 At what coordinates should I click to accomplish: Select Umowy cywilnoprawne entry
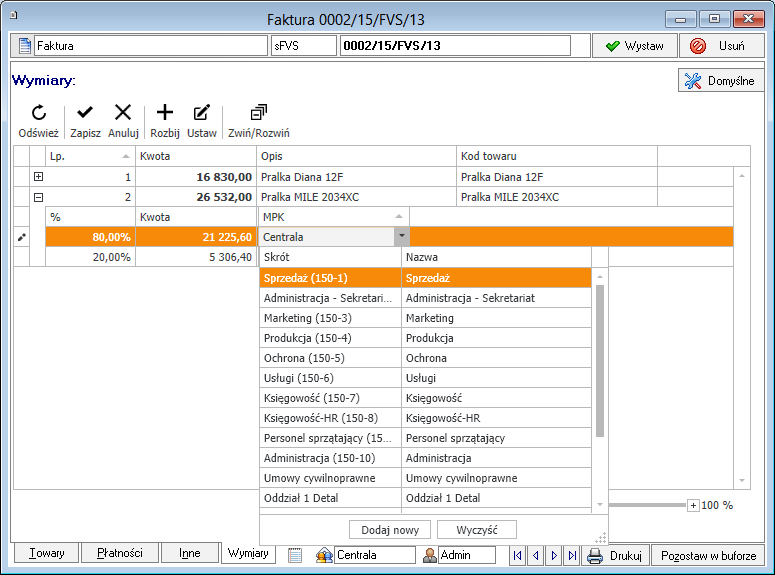pos(426,478)
